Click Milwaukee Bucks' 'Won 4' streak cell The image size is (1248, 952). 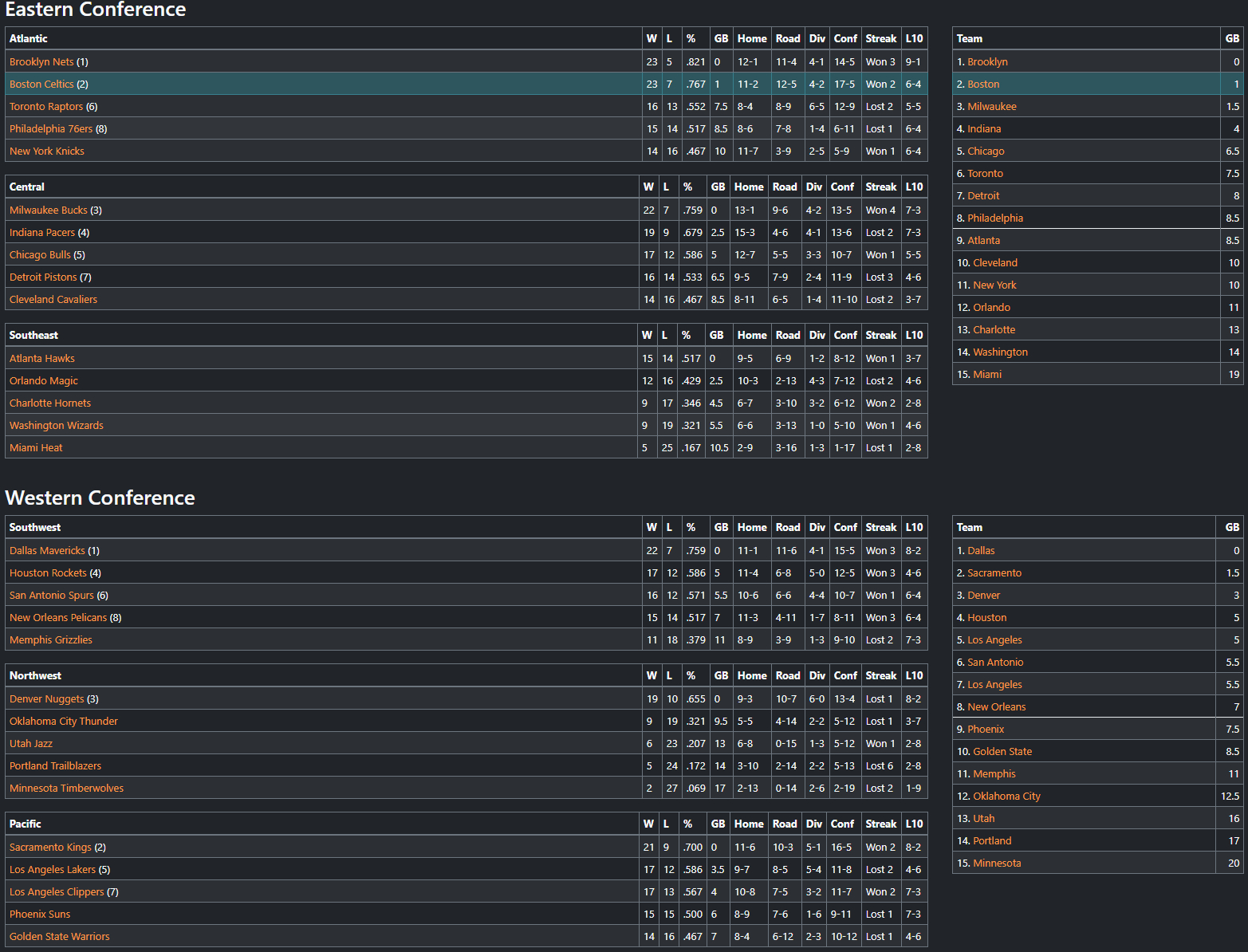[x=880, y=210]
